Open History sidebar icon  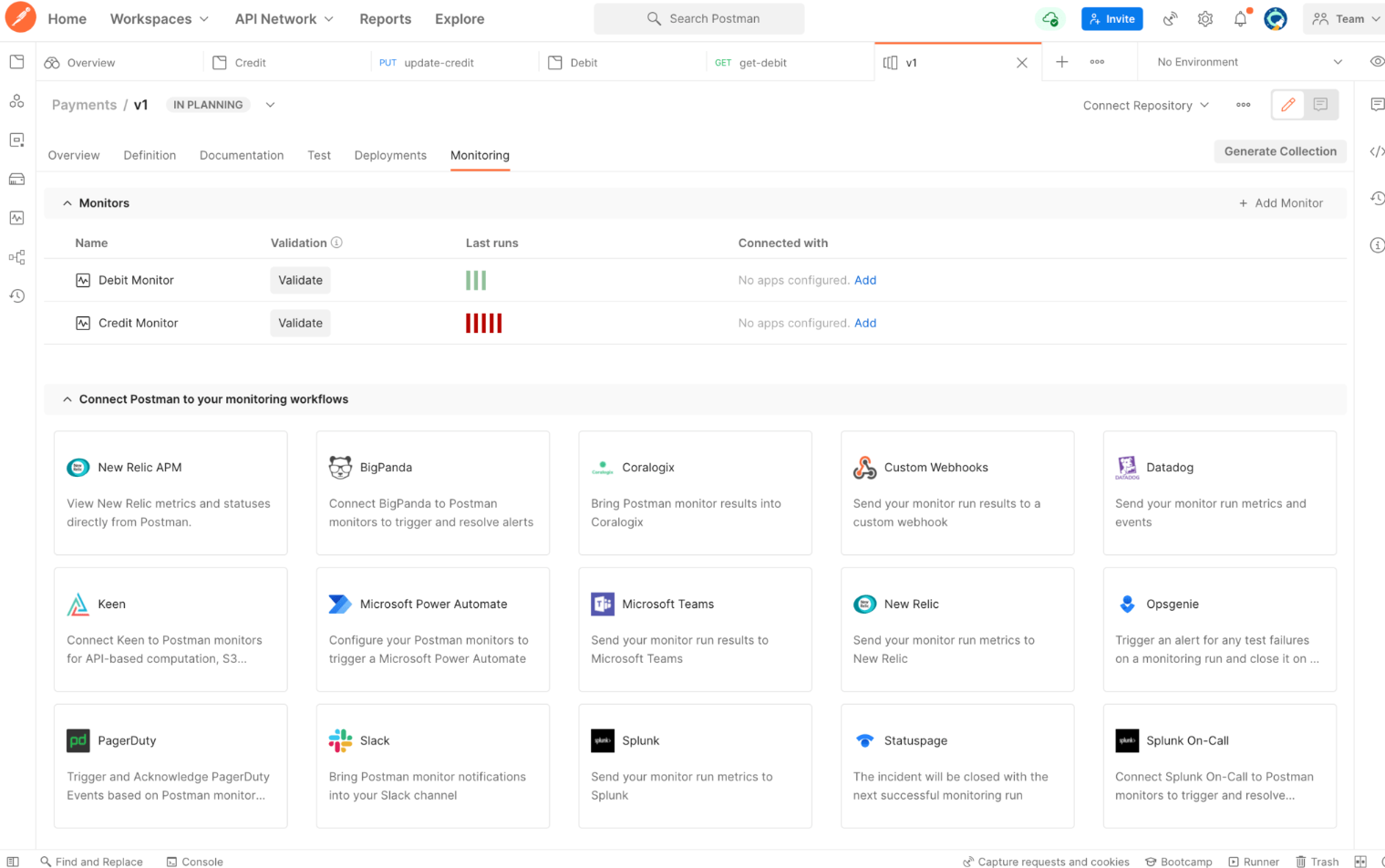point(16,295)
